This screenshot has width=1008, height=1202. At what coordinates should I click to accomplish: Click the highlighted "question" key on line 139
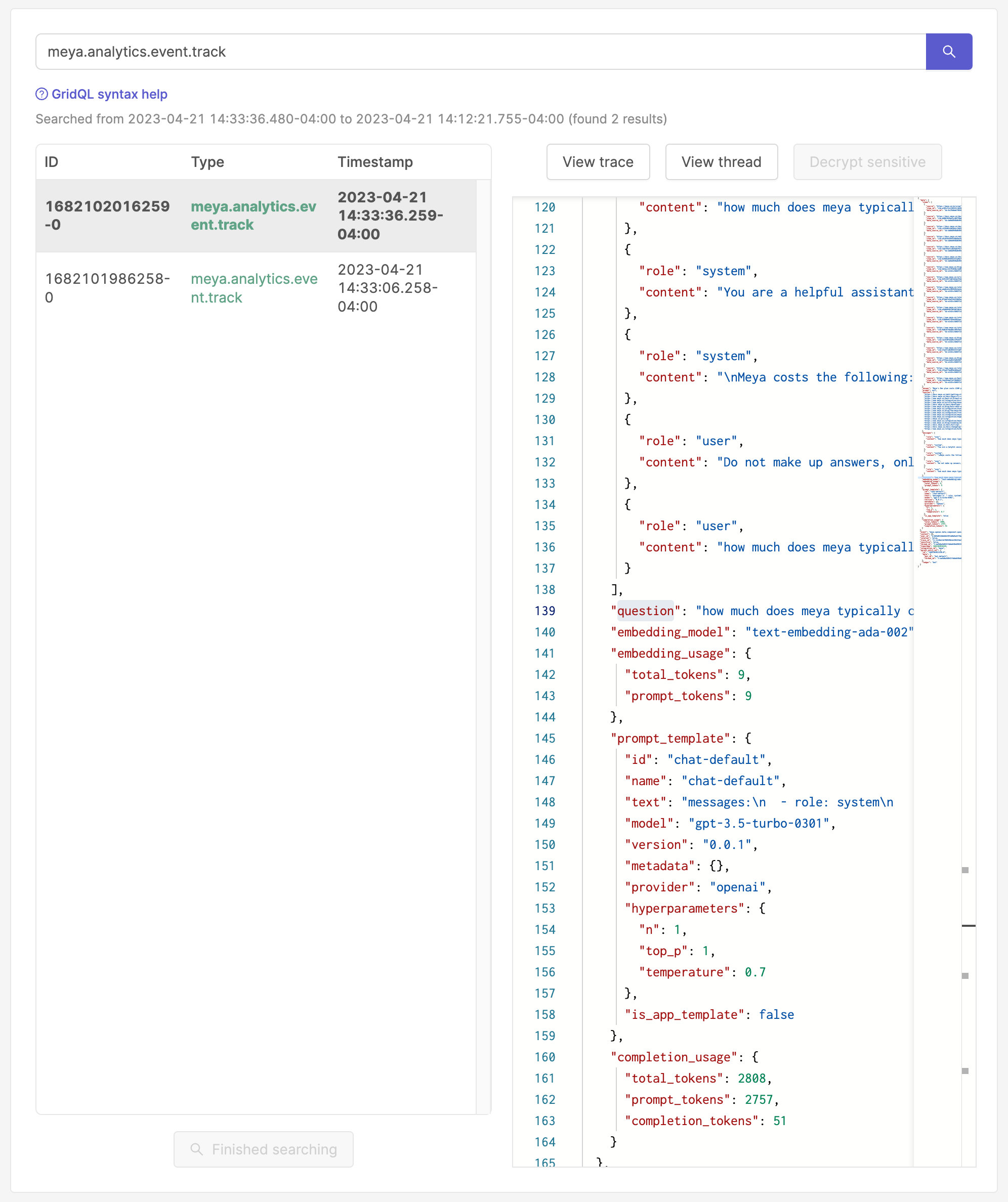(645, 611)
